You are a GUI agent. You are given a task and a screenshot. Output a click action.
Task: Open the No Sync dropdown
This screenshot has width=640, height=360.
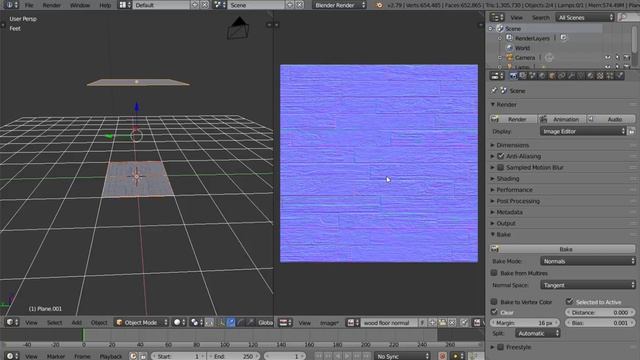pyautogui.click(x=402, y=356)
